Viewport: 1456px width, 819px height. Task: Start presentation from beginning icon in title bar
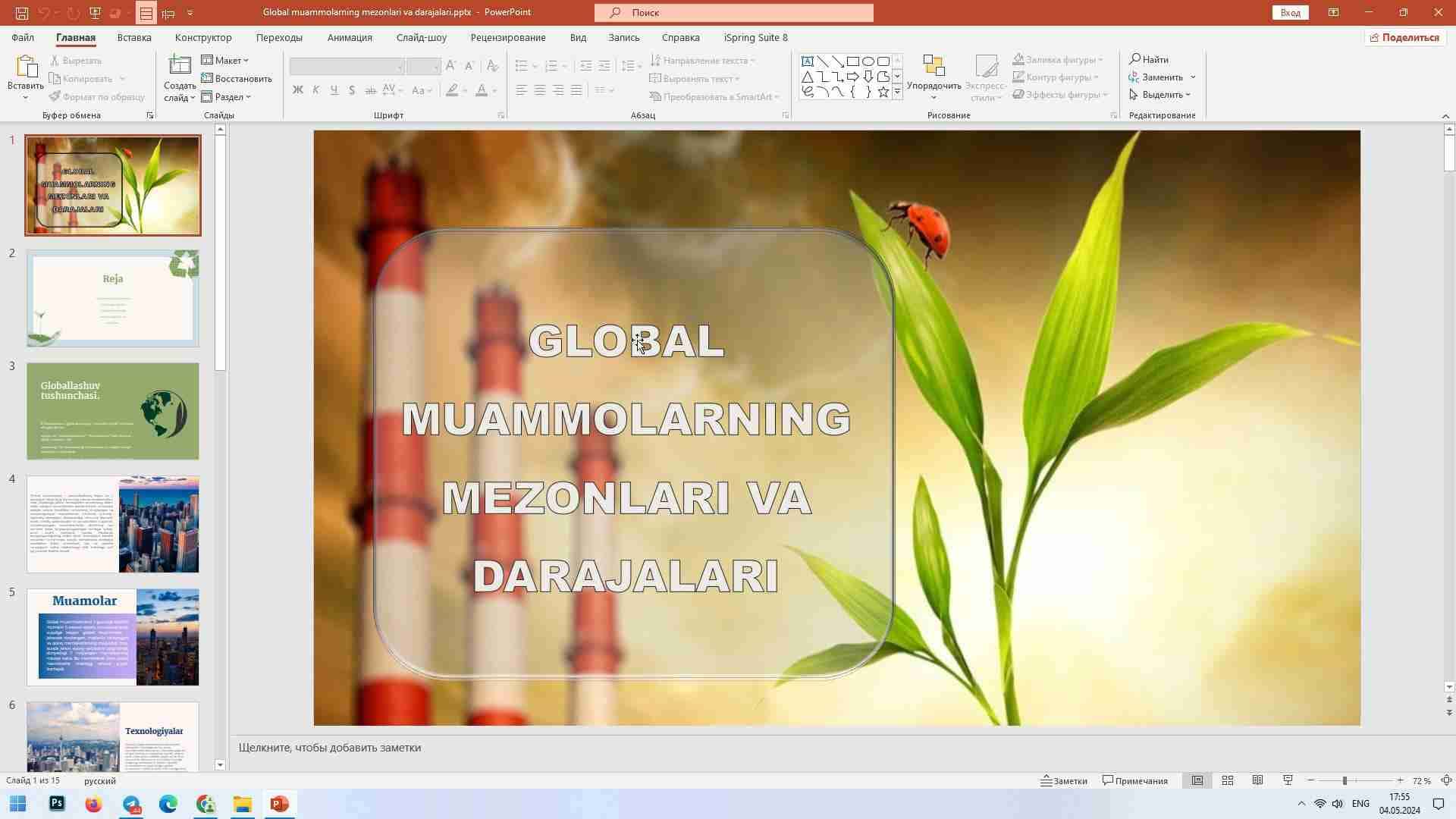click(x=95, y=13)
